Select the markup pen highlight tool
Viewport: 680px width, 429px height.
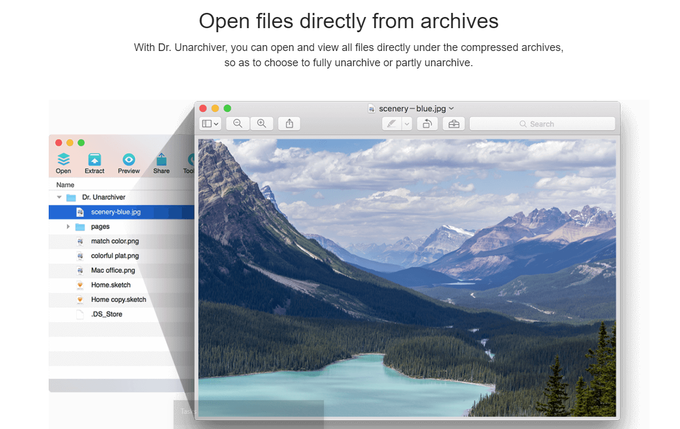392,124
